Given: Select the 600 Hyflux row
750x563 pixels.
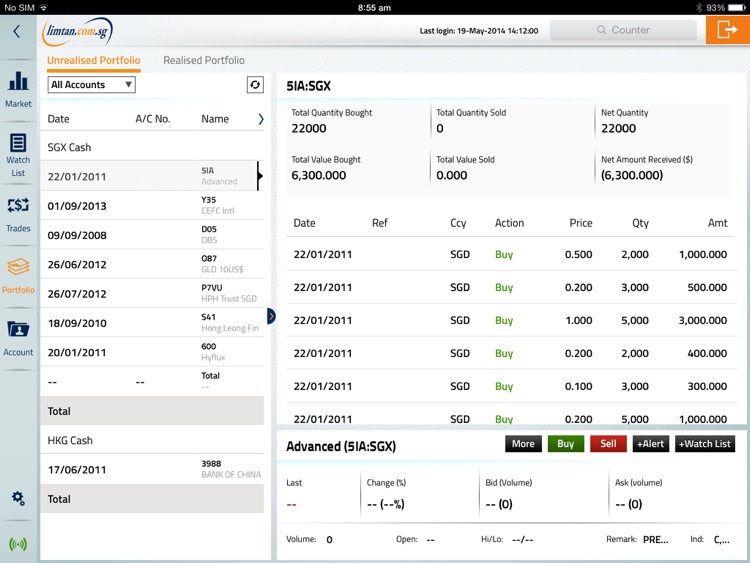Looking at the screenshot, I should (x=152, y=352).
